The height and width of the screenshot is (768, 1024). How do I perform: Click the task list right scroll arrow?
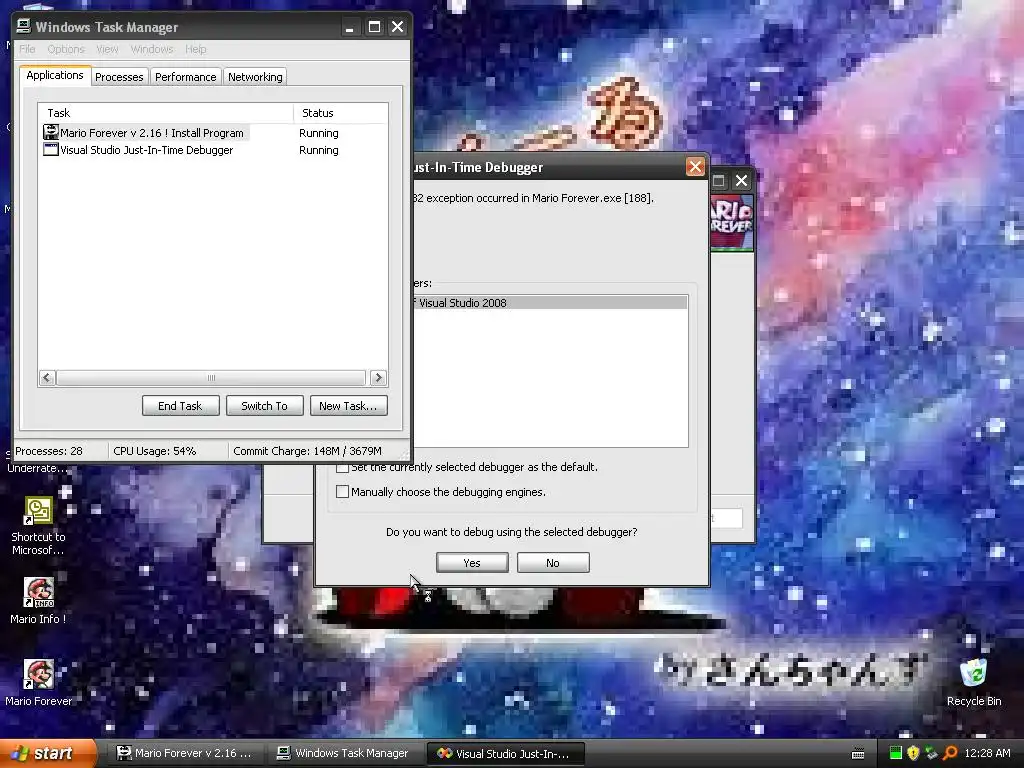point(378,377)
